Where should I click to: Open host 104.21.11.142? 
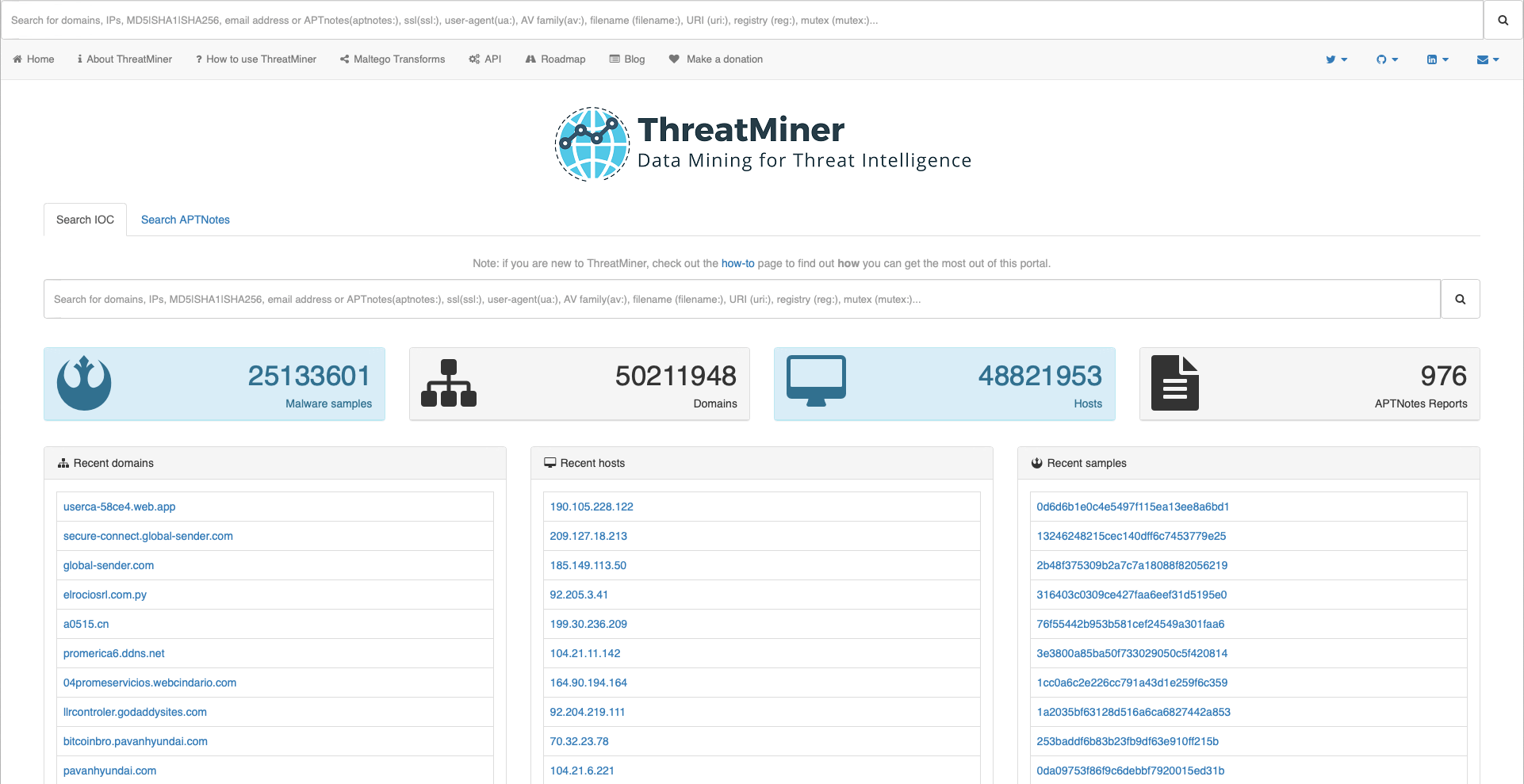(x=585, y=653)
